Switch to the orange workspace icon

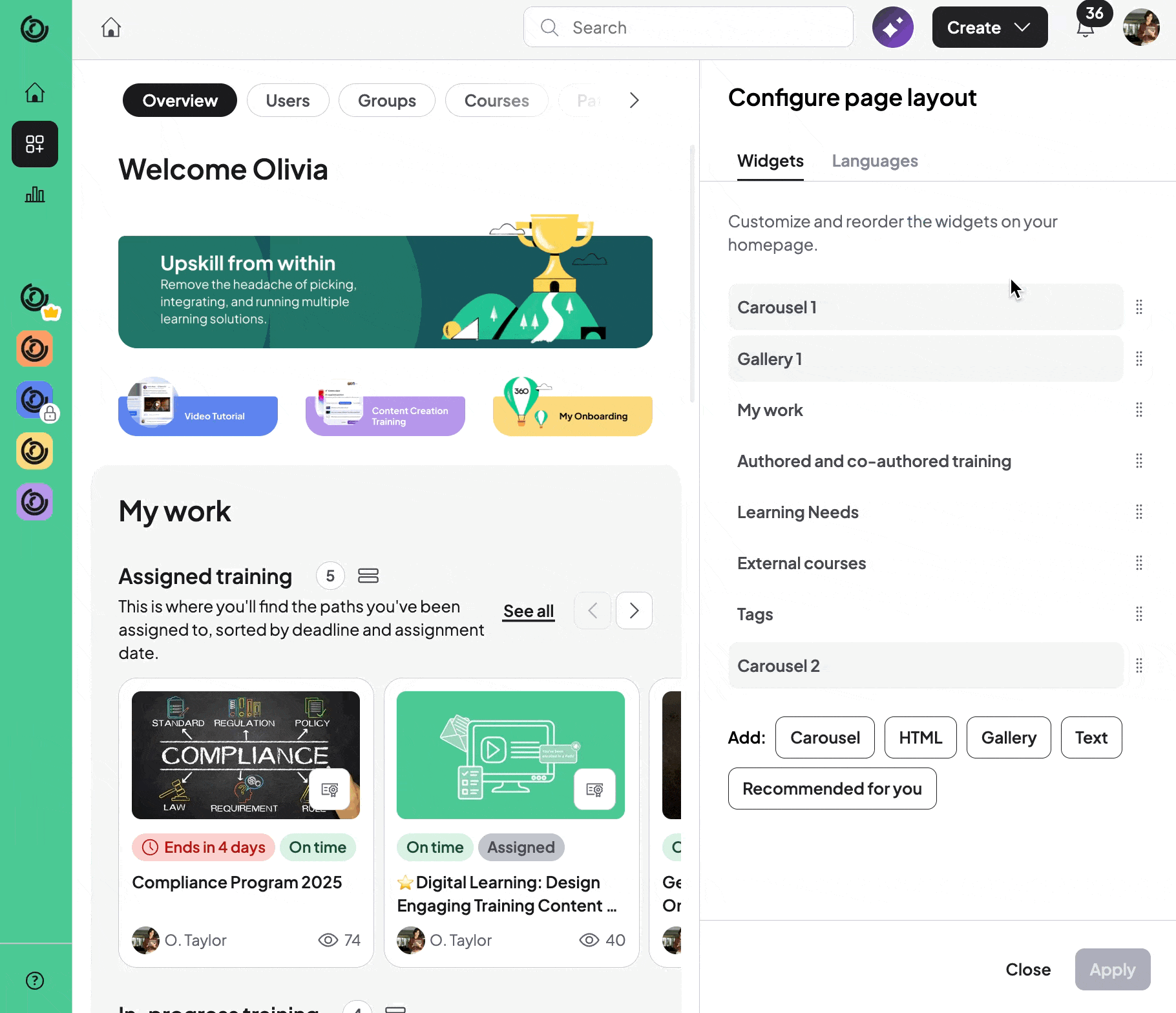pos(35,349)
